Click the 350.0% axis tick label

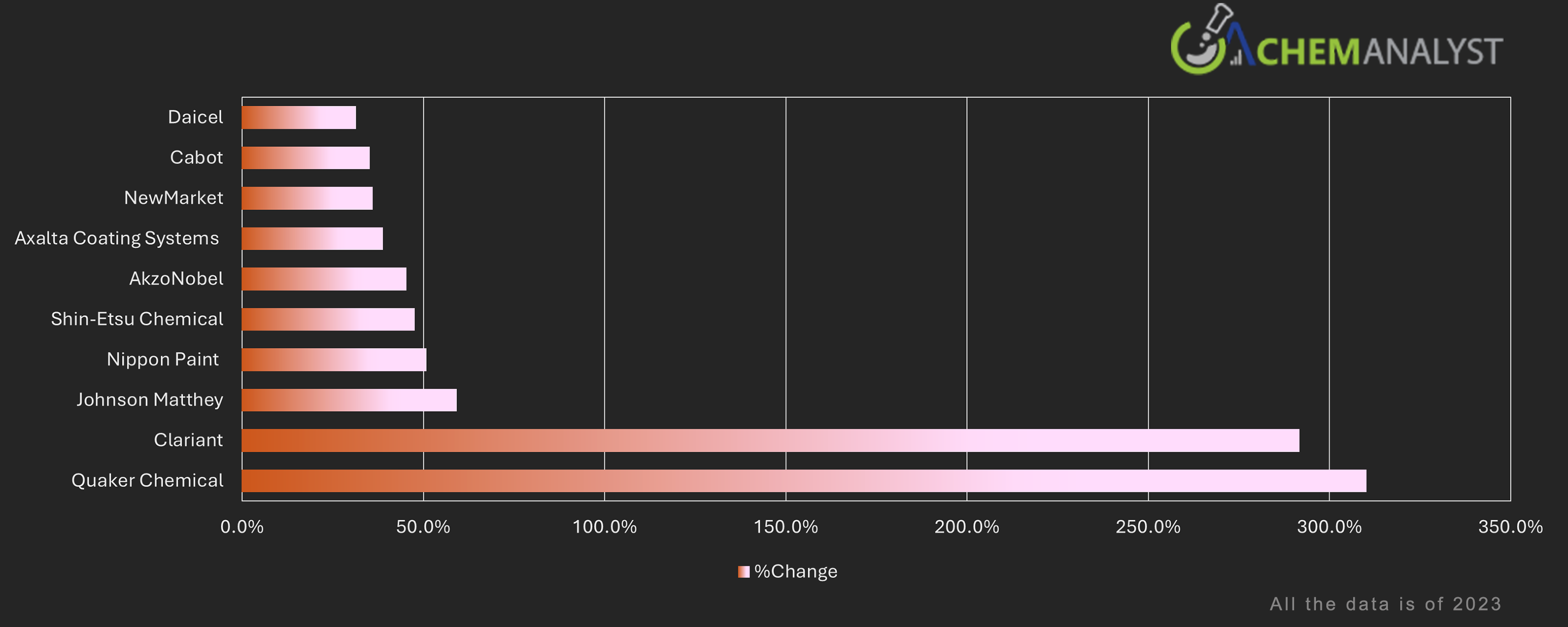(1510, 527)
